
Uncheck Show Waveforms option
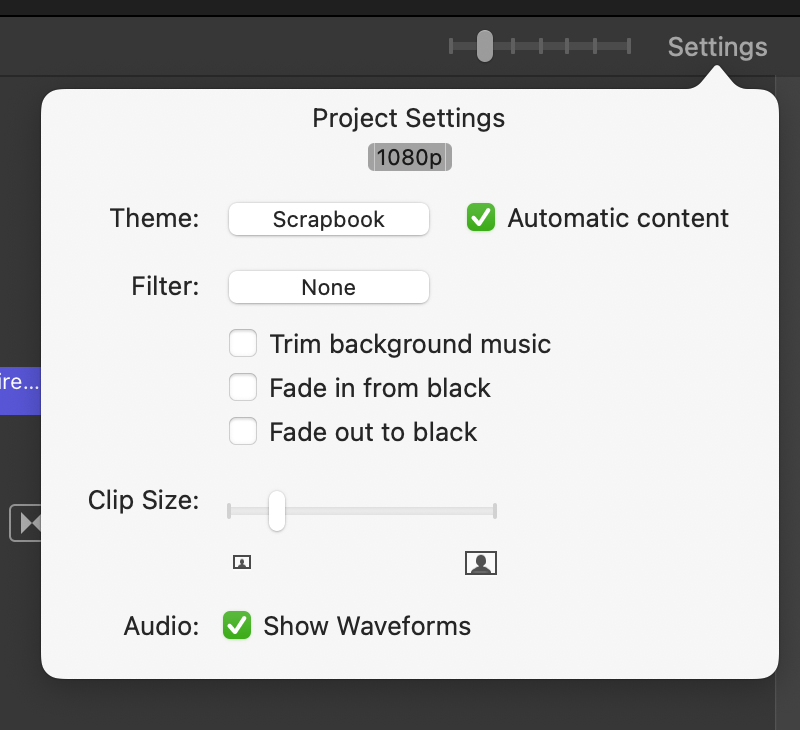pyautogui.click(x=237, y=625)
